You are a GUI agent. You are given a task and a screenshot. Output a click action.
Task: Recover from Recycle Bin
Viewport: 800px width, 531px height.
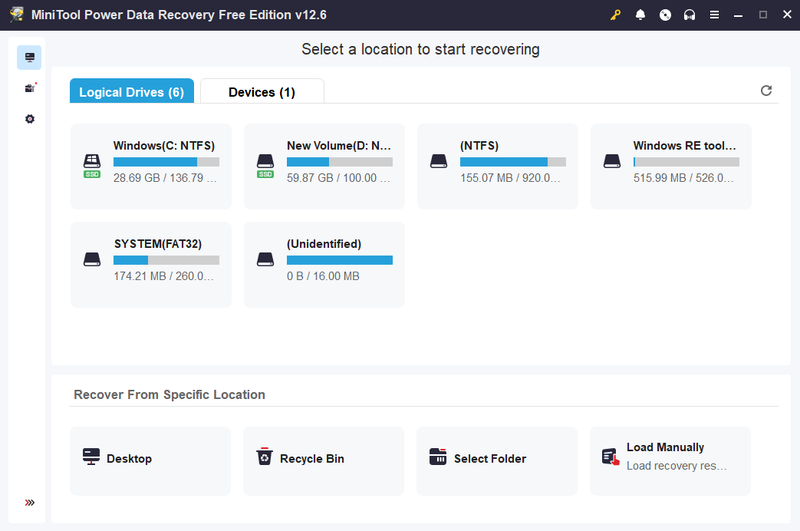click(x=323, y=461)
